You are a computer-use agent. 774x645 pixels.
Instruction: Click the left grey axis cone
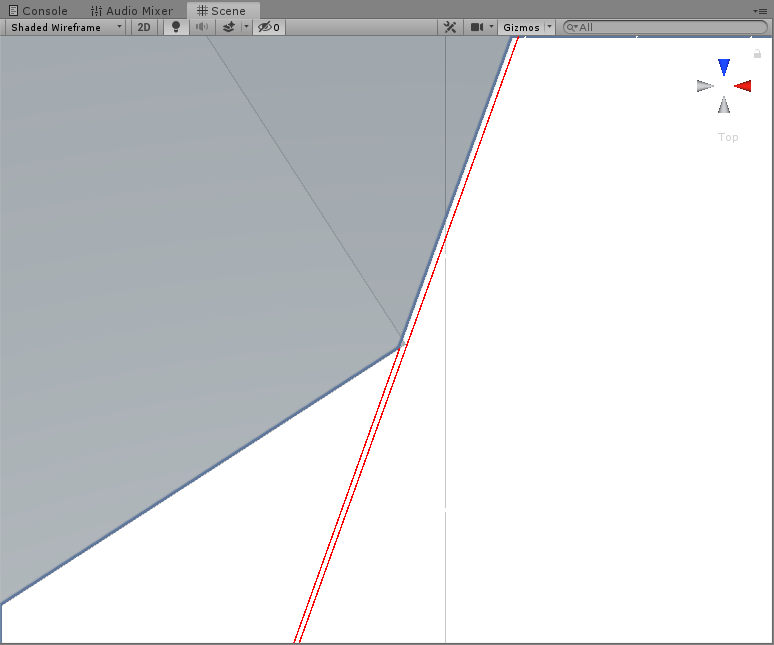click(705, 86)
